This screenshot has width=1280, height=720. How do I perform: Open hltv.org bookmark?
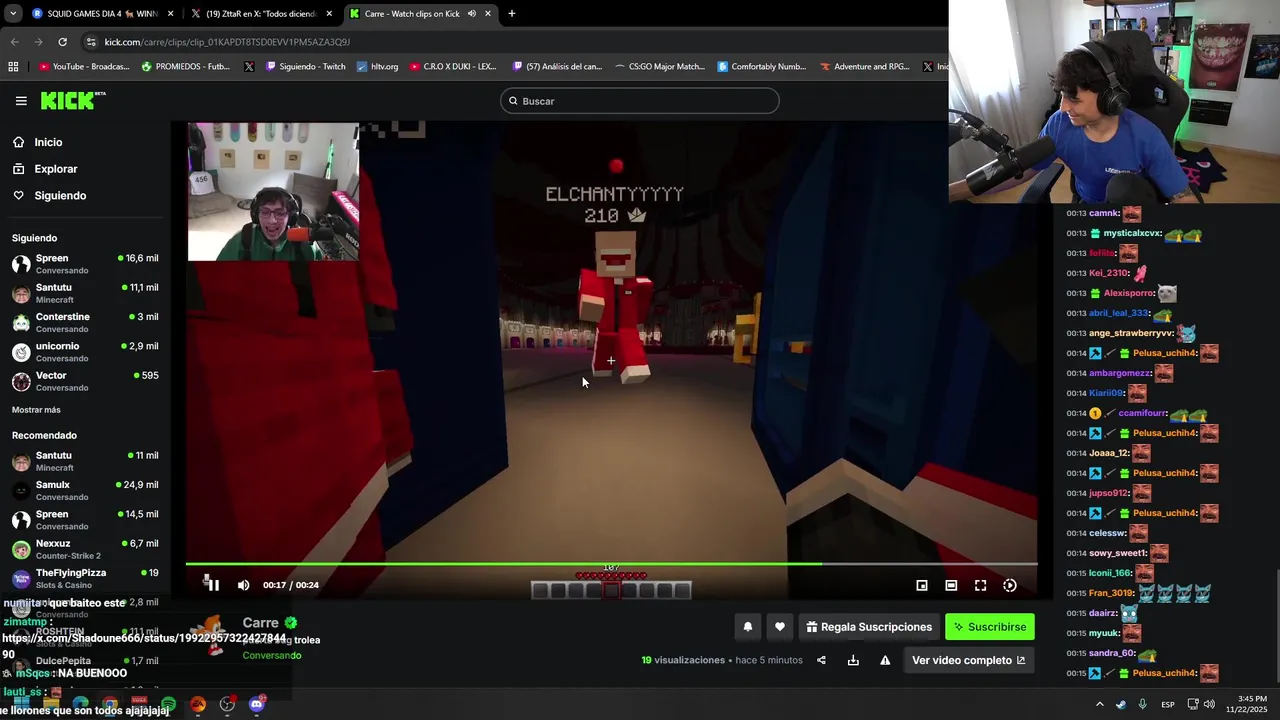click(378, 67)
